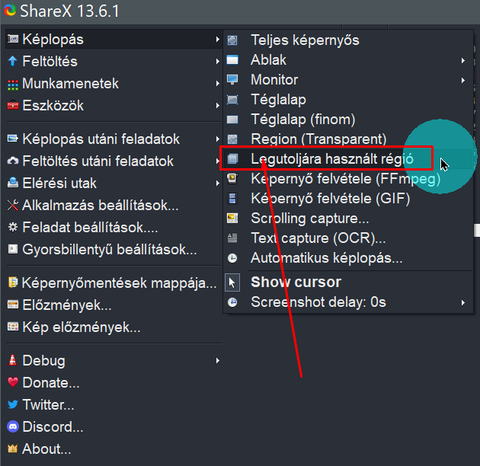The width and height of the screenshot is (480, 466).
Task: Toggle the Show cursor option
Action: point(348,282)
